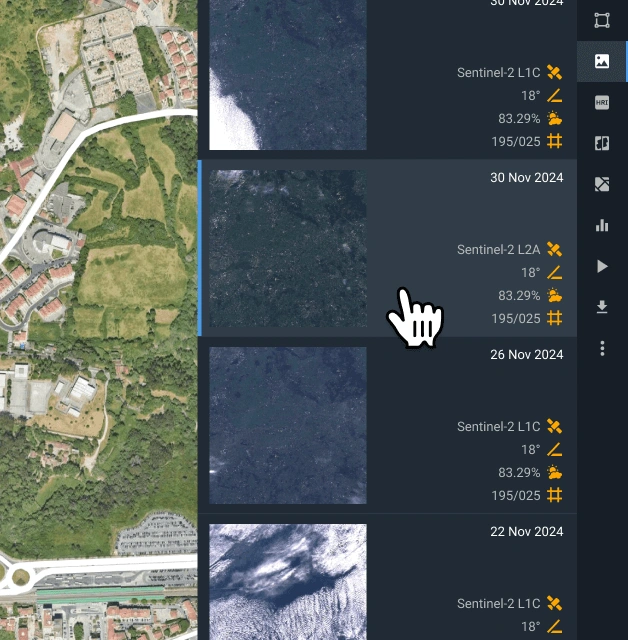The image size is (628, 640).
Task: Click the topmost Sentinel-2 L1C thumbnail
Action: coord(288,75)
